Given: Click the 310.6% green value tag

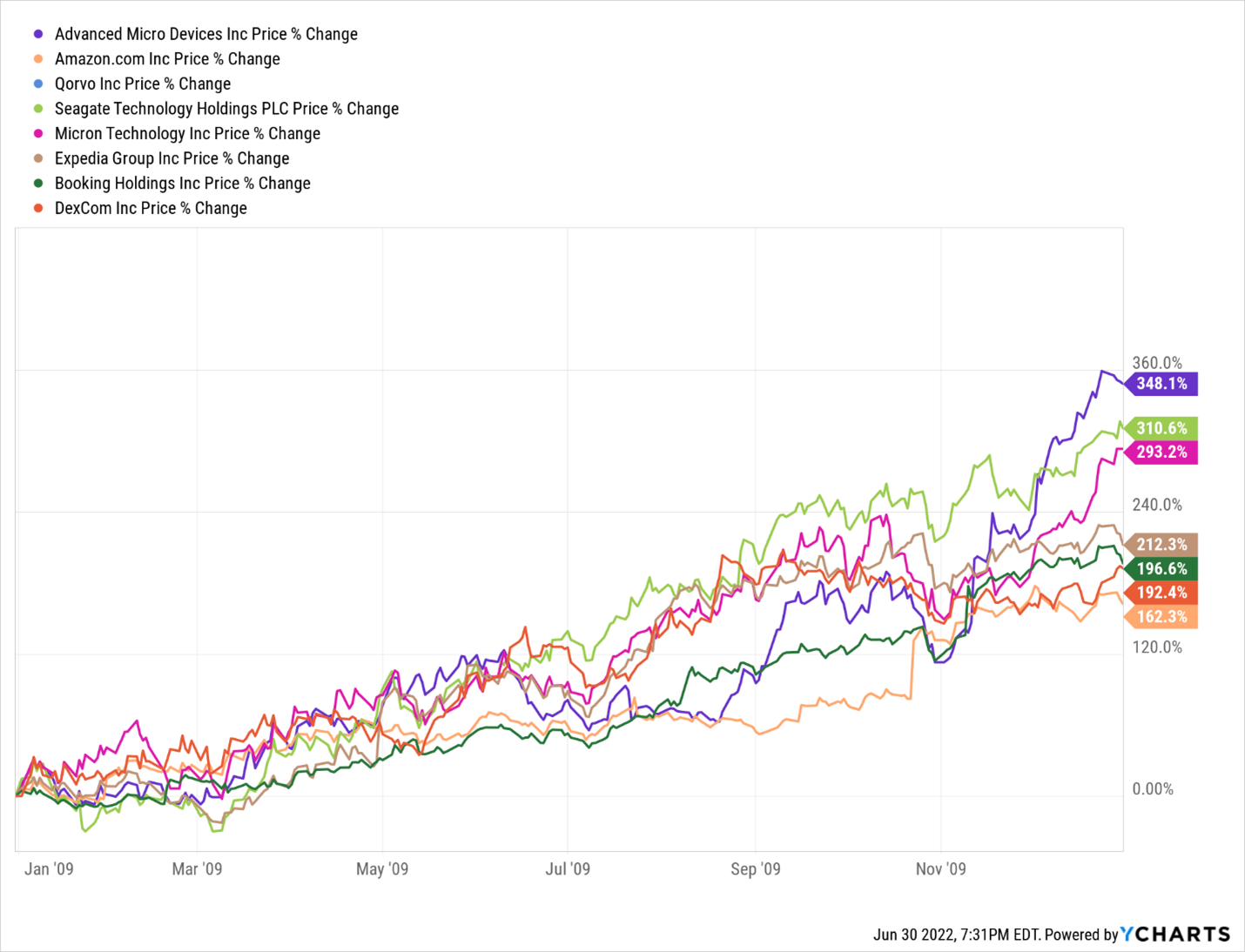Looking at the screenshot, I should pyautogui.click(x=1161, y=428).
